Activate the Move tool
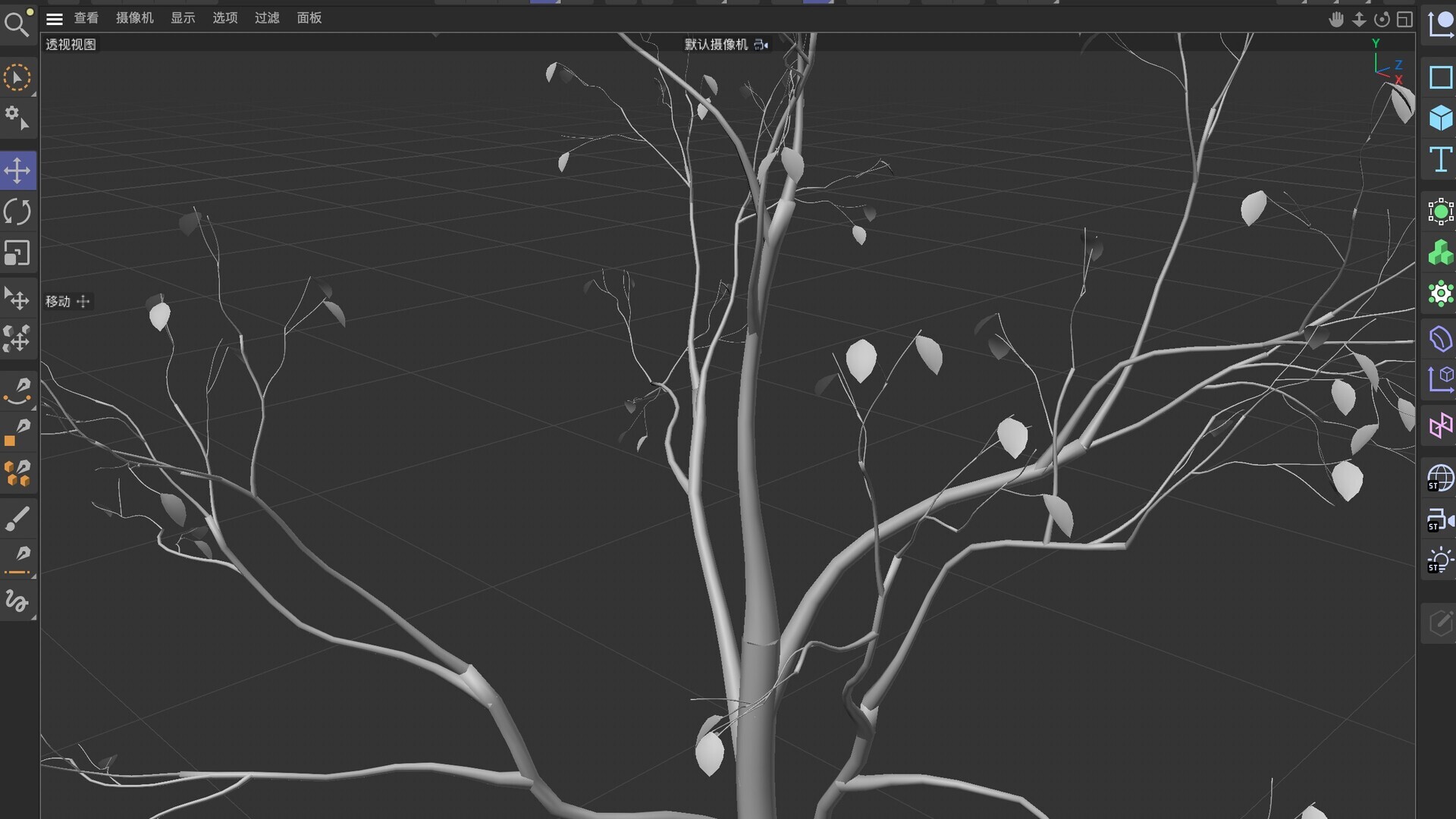 tap(17, 171)
